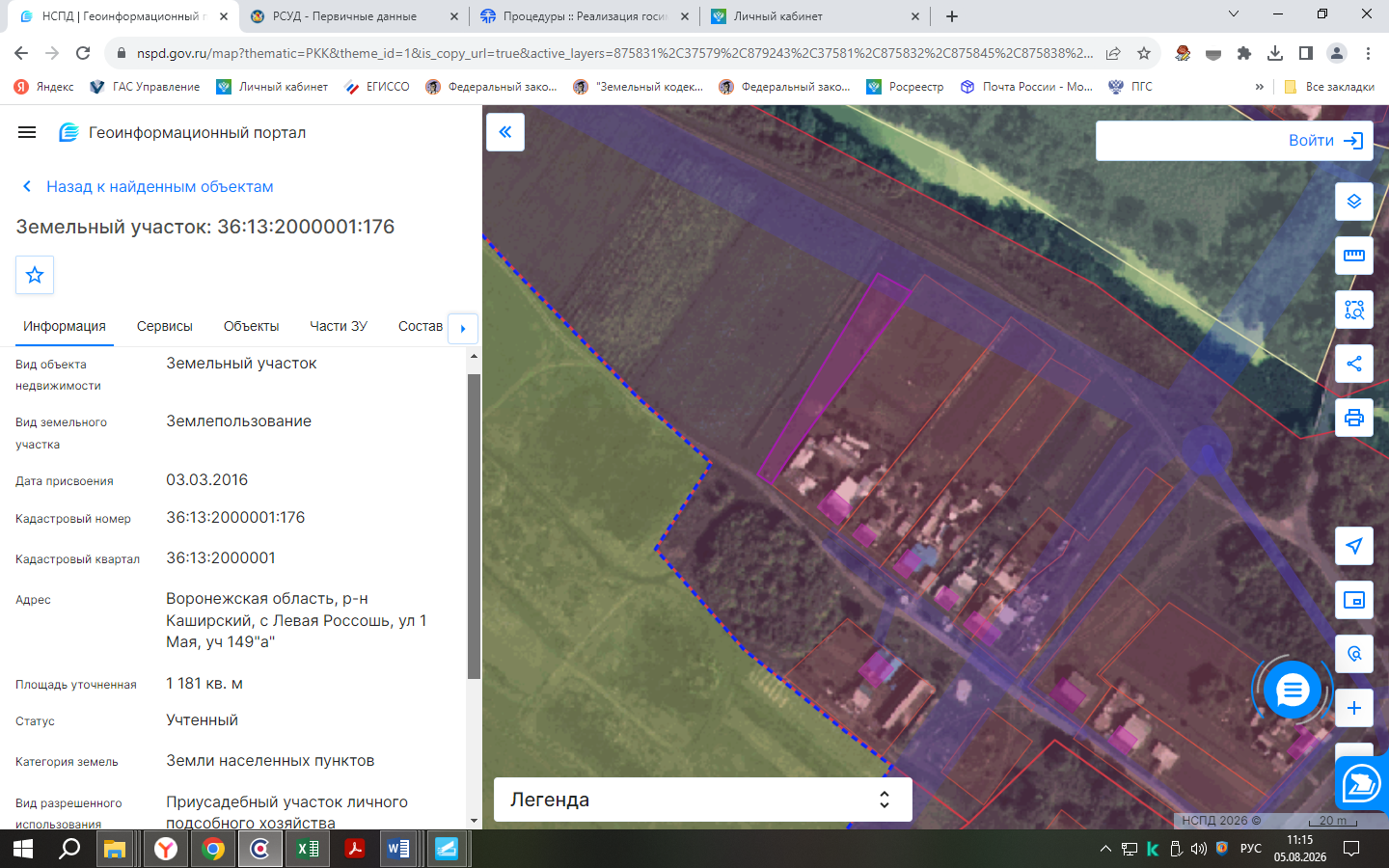Share this page from address bar
This screenshot has width=1389, height=868.
(x=1113, y=53)
